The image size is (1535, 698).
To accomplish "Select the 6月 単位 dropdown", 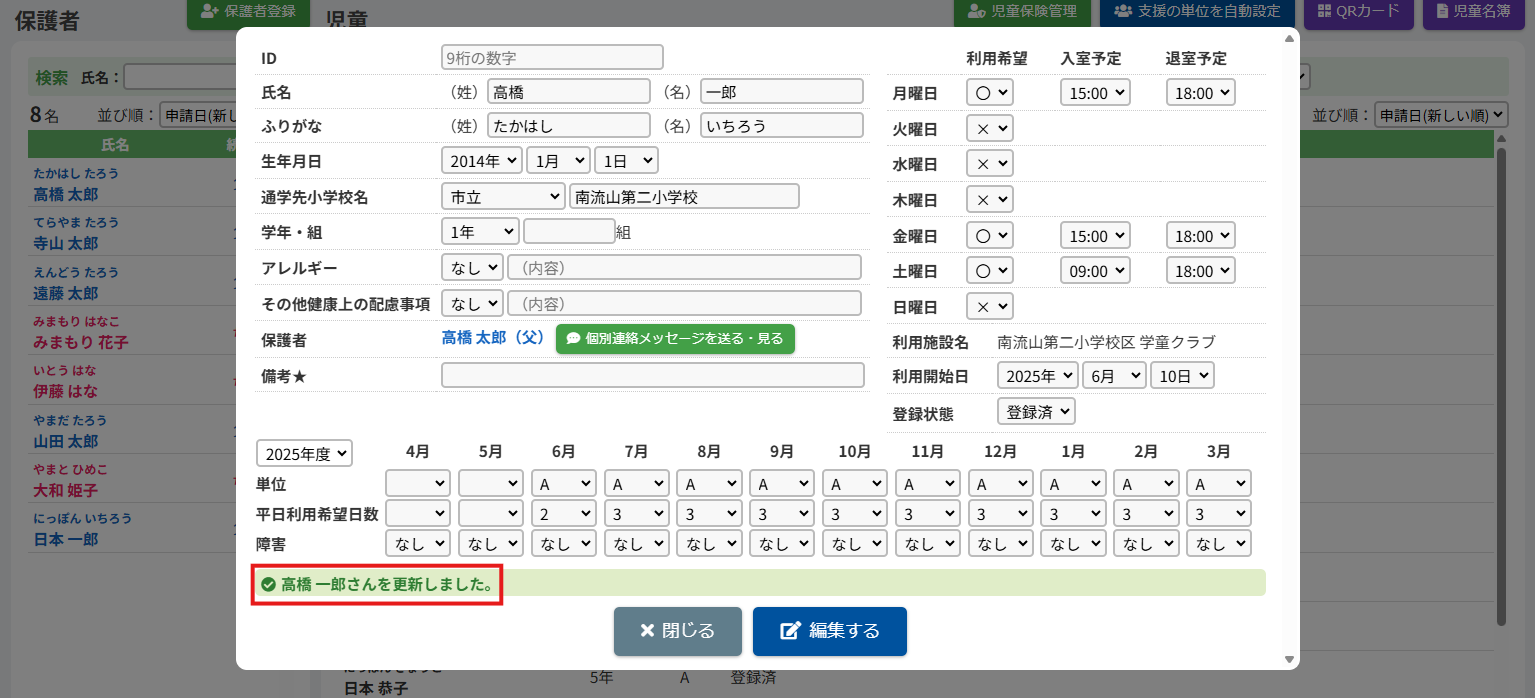I will point(563,484).
